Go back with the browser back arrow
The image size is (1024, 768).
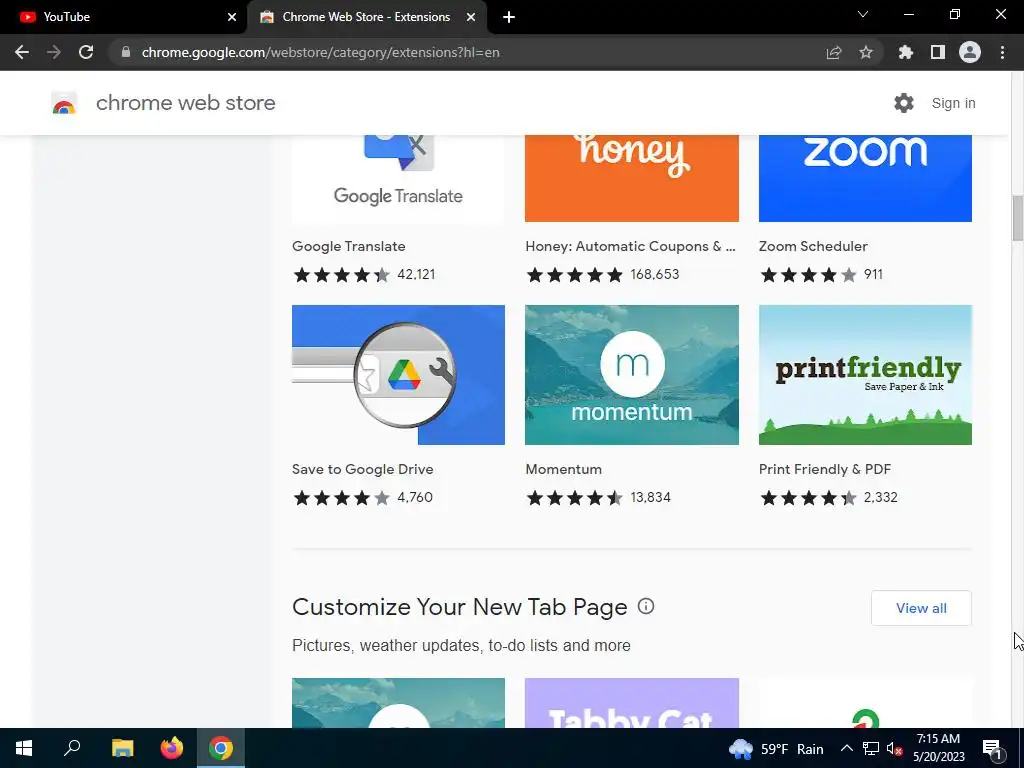coord(22,52)
